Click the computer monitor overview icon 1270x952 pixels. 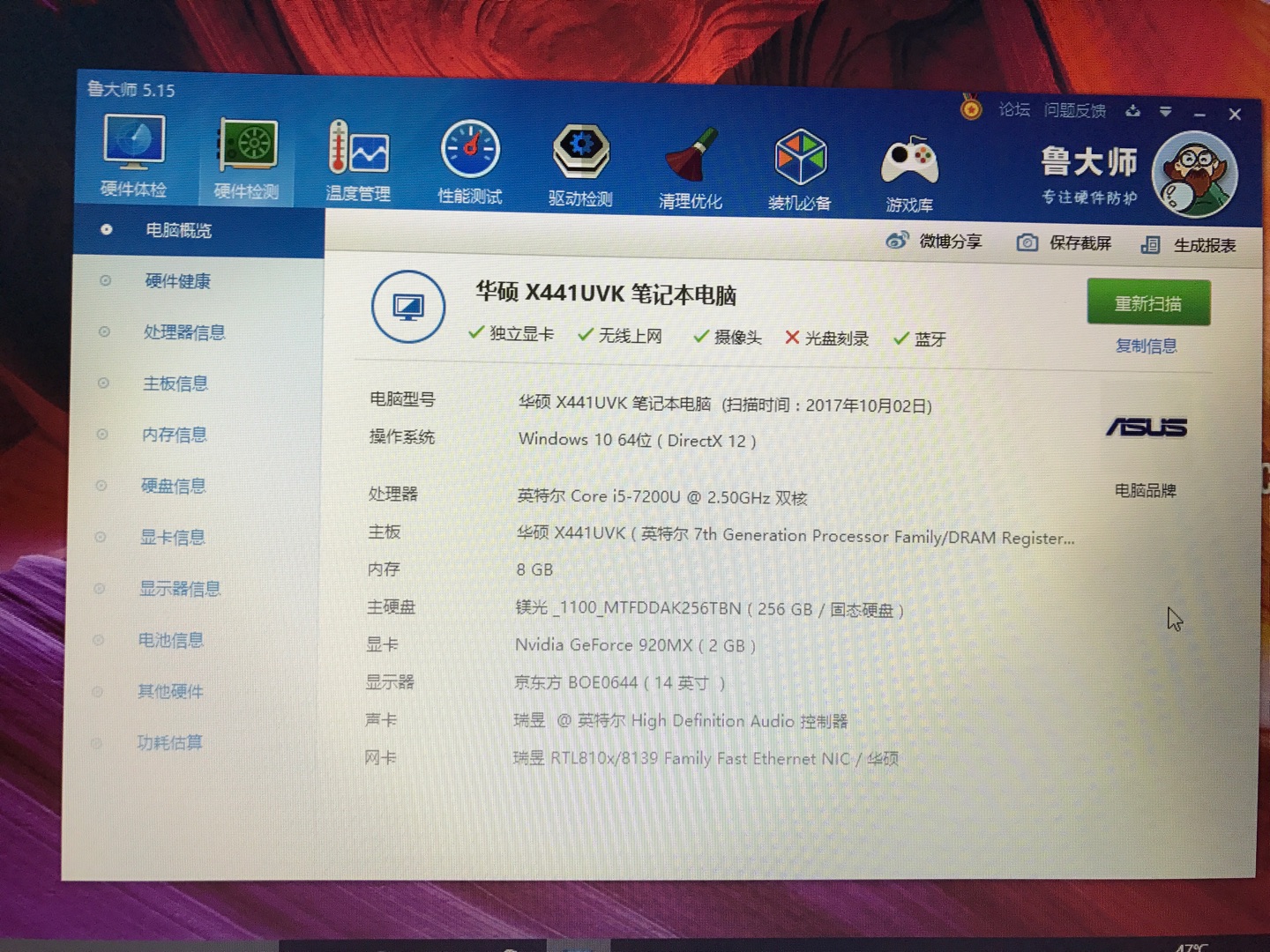click(x=408, y=308)
